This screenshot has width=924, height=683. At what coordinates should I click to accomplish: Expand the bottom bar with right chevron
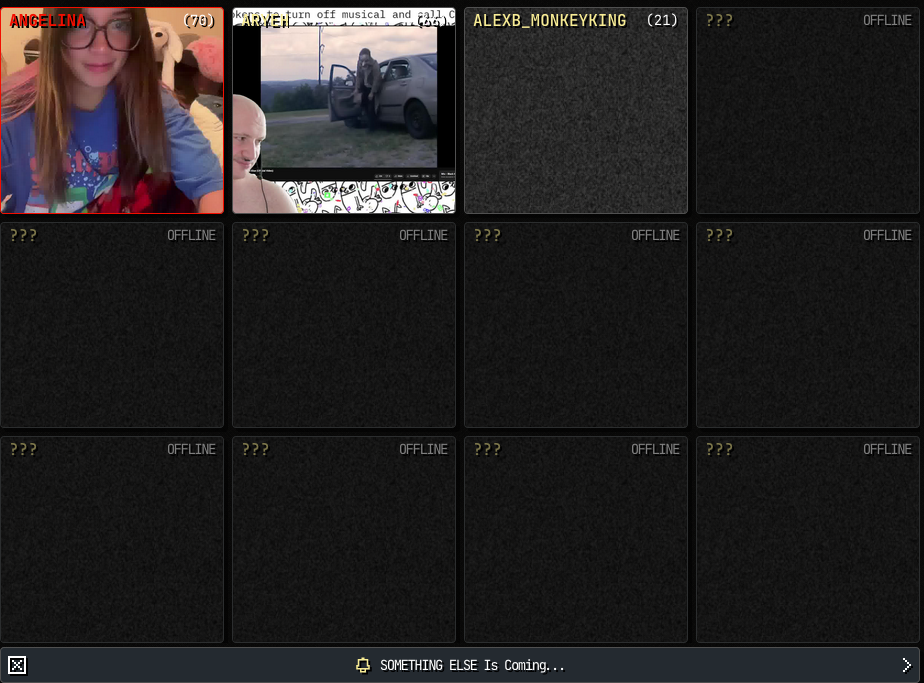tap(906, 665)
